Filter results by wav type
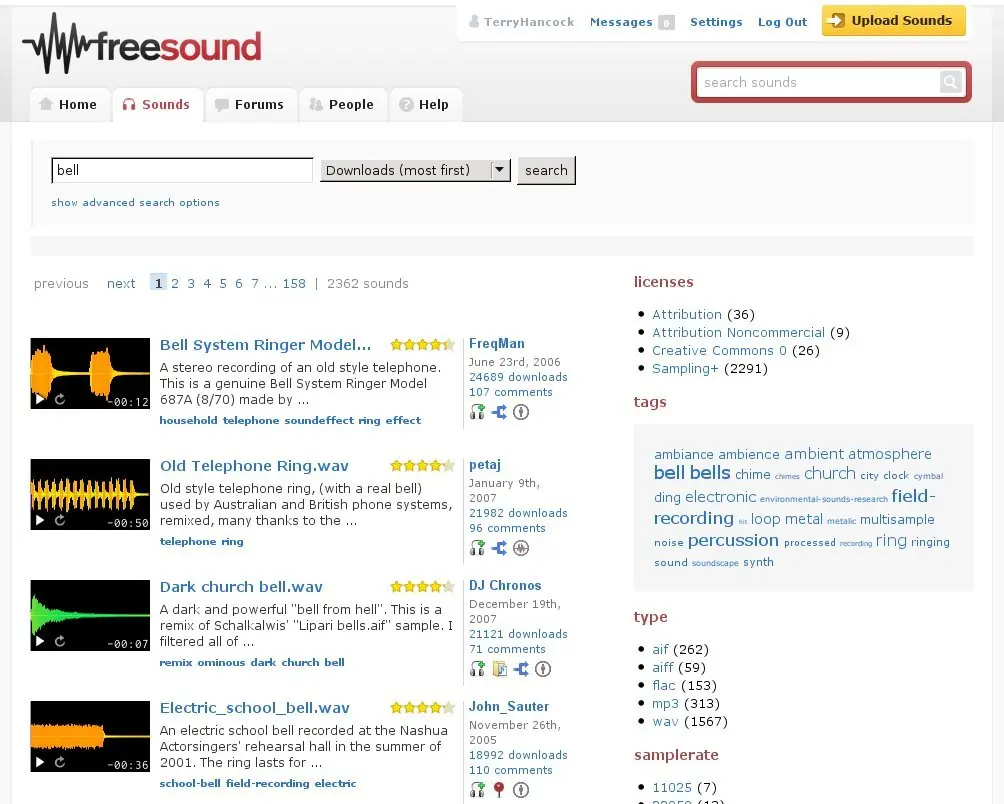This screenshot has height=804, width=1004. 665,721
